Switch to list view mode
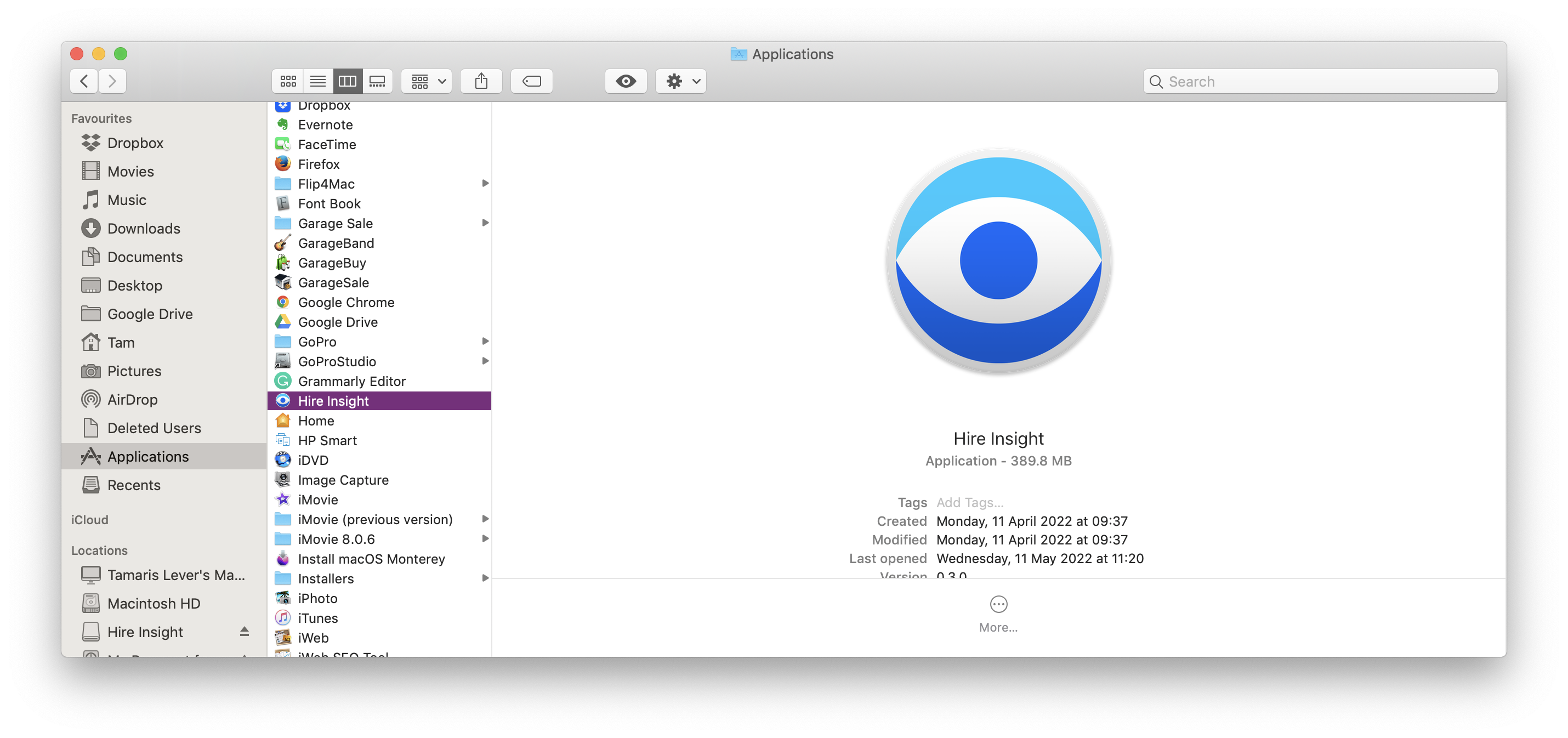 pyautogui.click(x=318, y=81)
